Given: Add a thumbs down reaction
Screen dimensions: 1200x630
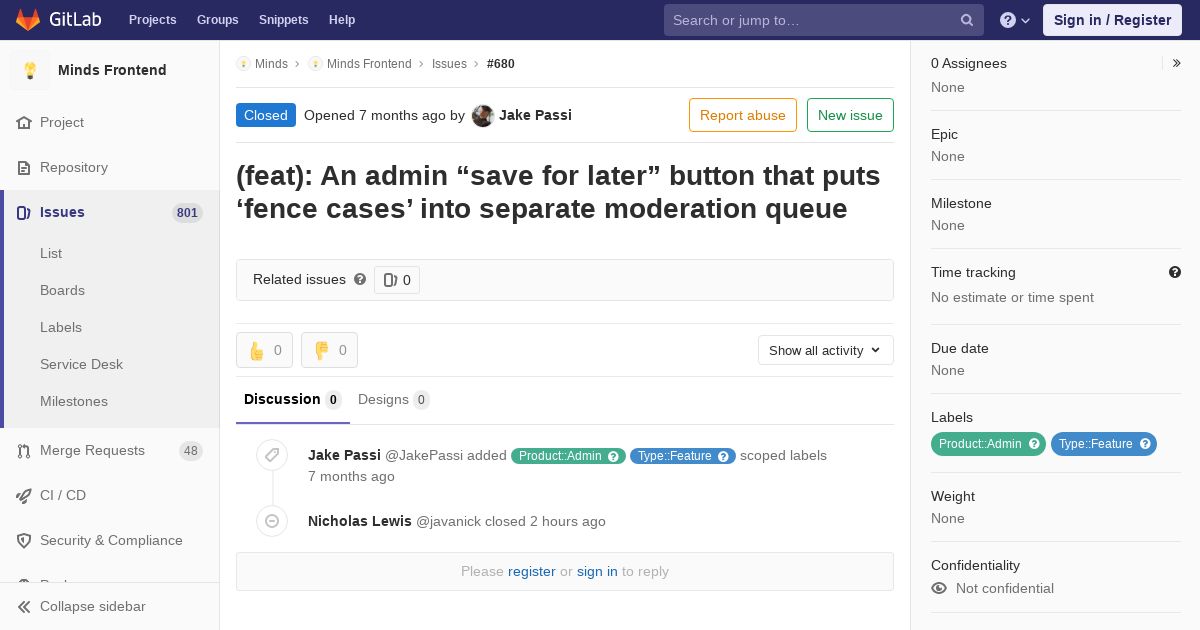Looking at the screenshot, I should coord(329,350).
